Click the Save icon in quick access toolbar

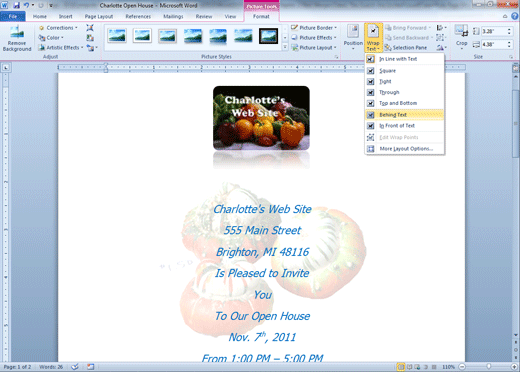pyautogui.click(x=17, y=5)
